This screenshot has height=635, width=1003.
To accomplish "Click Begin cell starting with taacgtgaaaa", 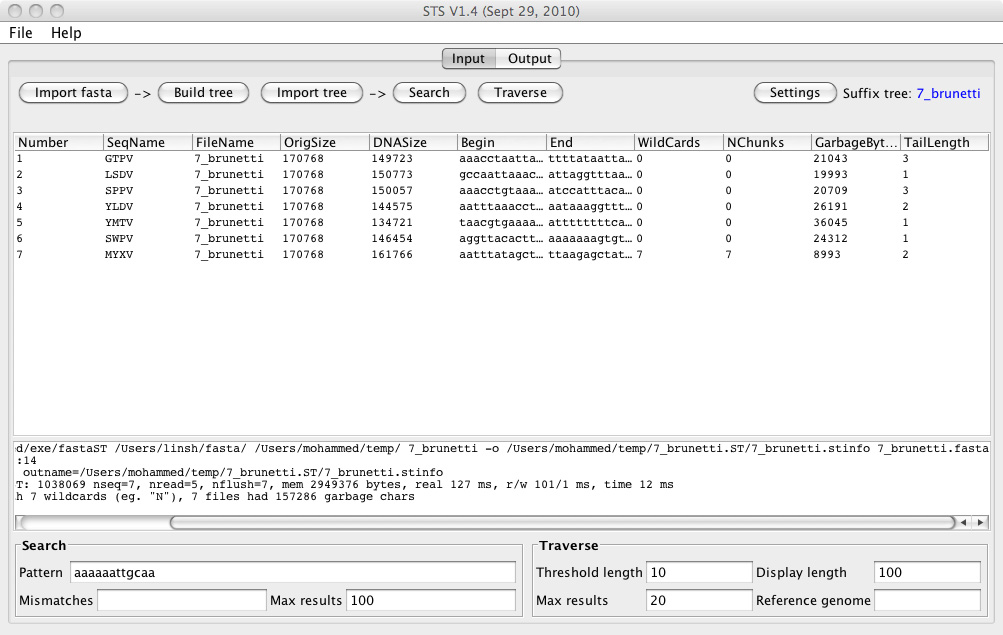I will (502, 223).
